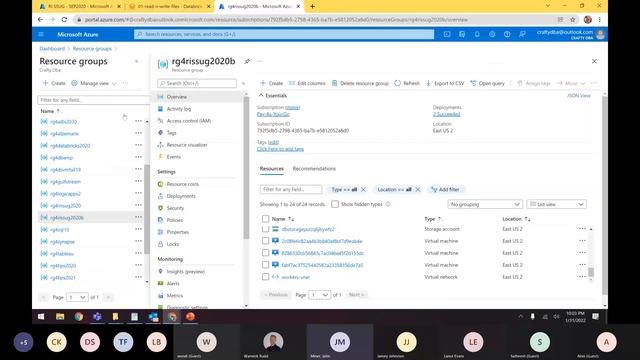
Task: Open Directories and subscriptions filter icon
Action: pyautogui.click(x=462, y=34)
